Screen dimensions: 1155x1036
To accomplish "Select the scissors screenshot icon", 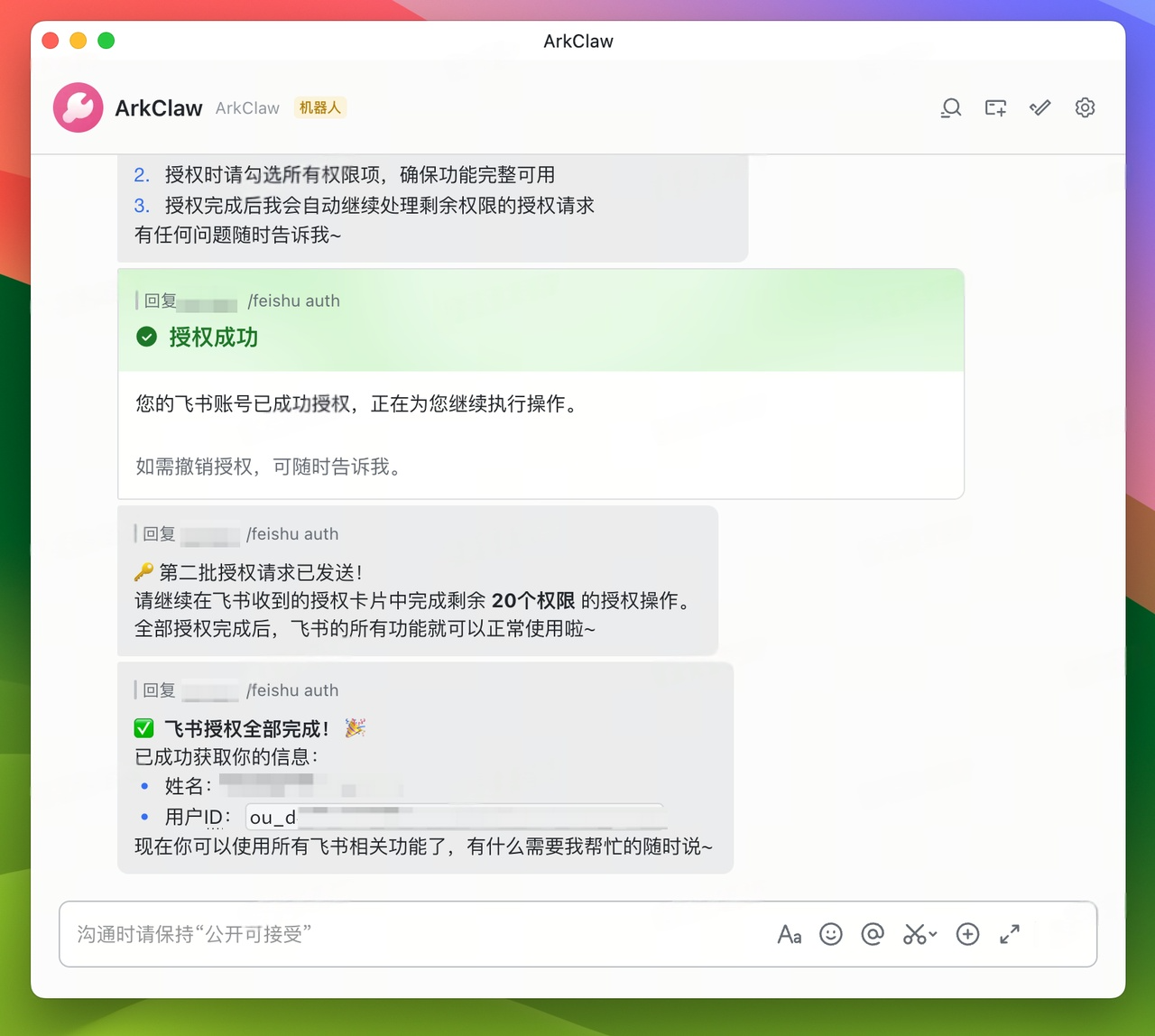I will (913, 935).
